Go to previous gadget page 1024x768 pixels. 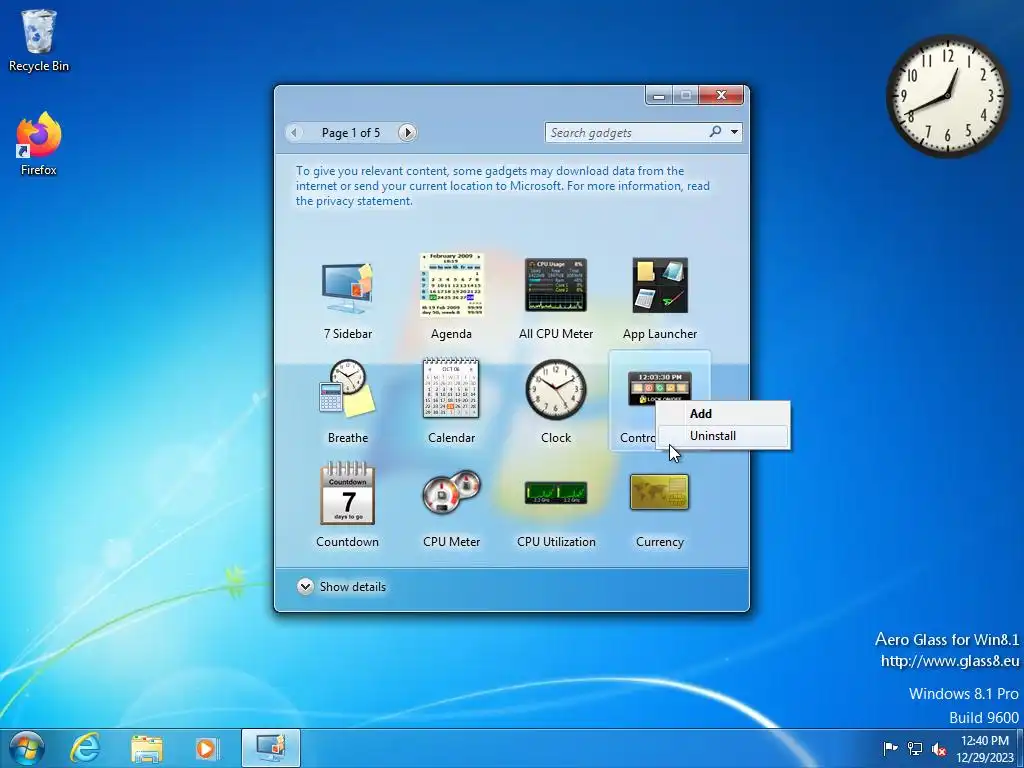click(x=295, y=133)
